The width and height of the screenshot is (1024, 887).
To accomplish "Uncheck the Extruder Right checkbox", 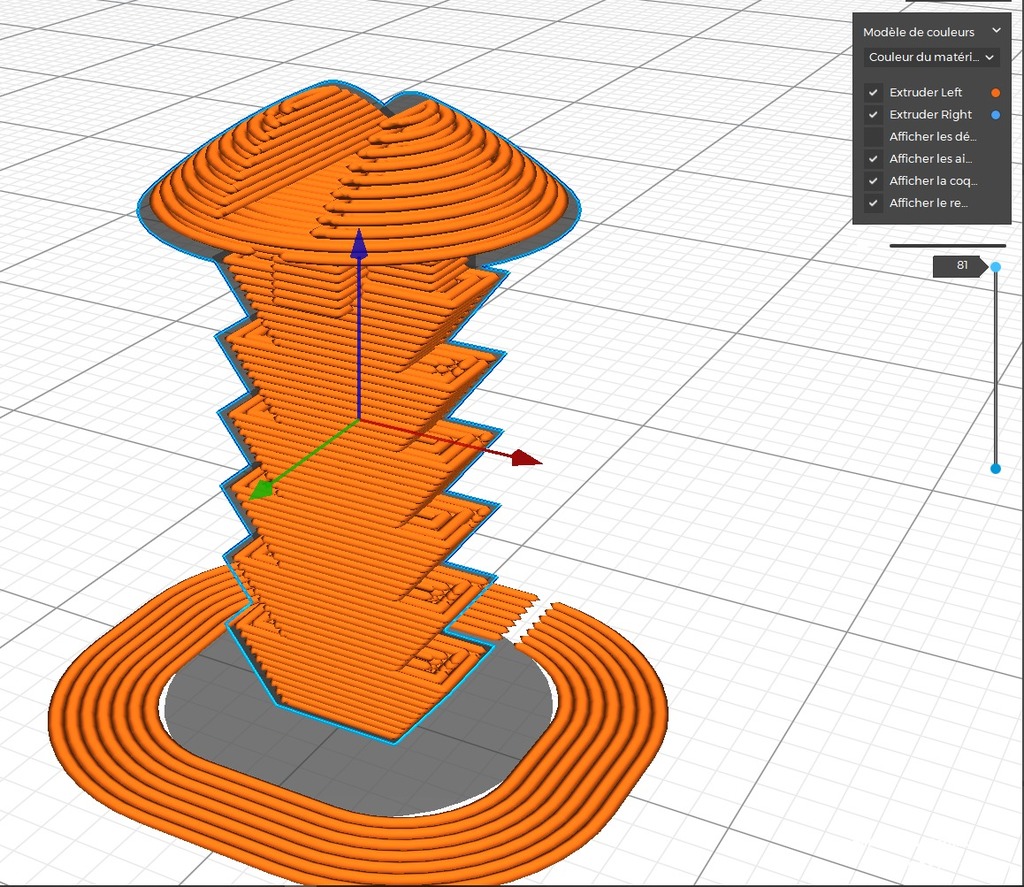I will (874, 115).
